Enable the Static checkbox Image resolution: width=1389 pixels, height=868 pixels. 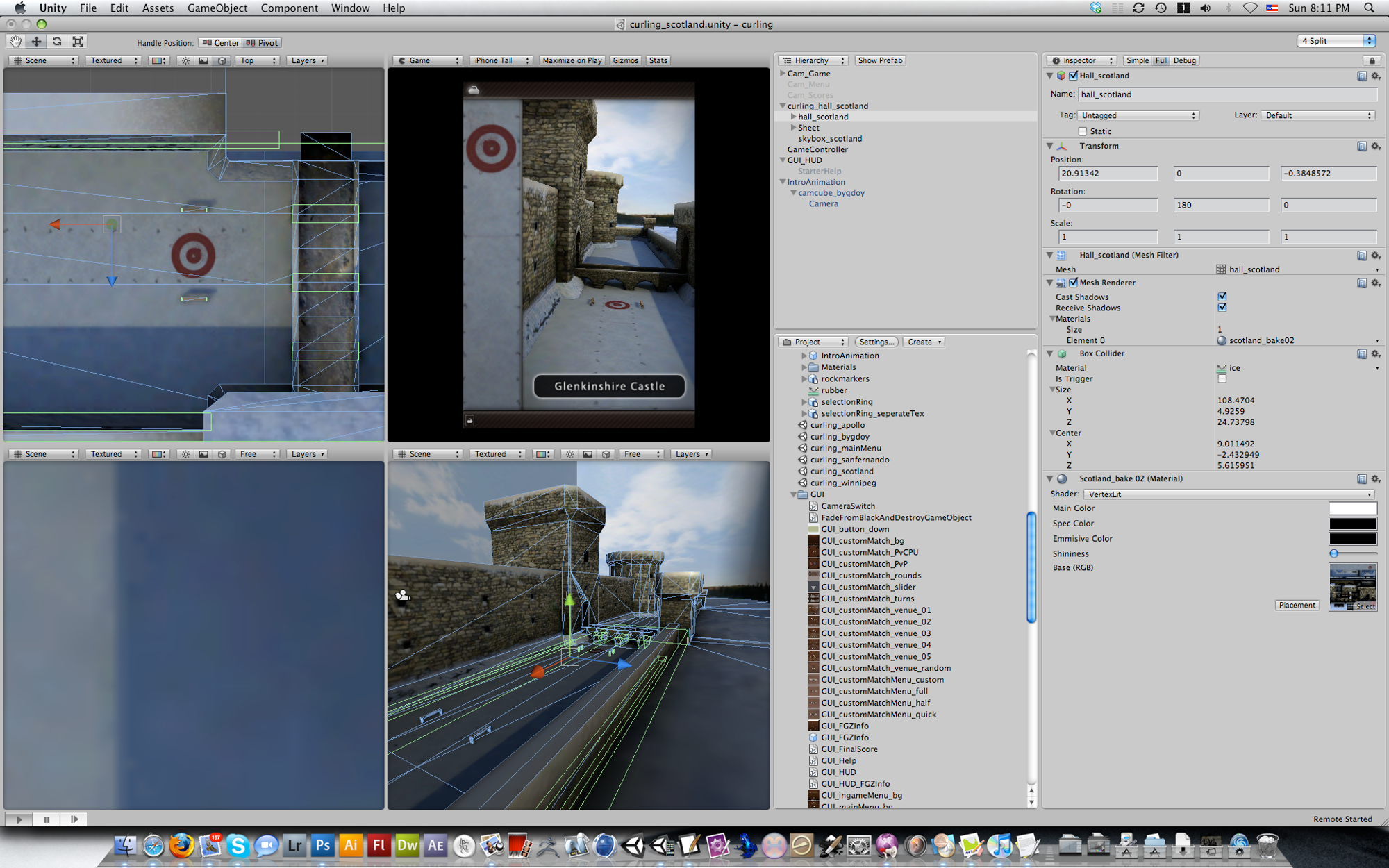pos(1082,131)
